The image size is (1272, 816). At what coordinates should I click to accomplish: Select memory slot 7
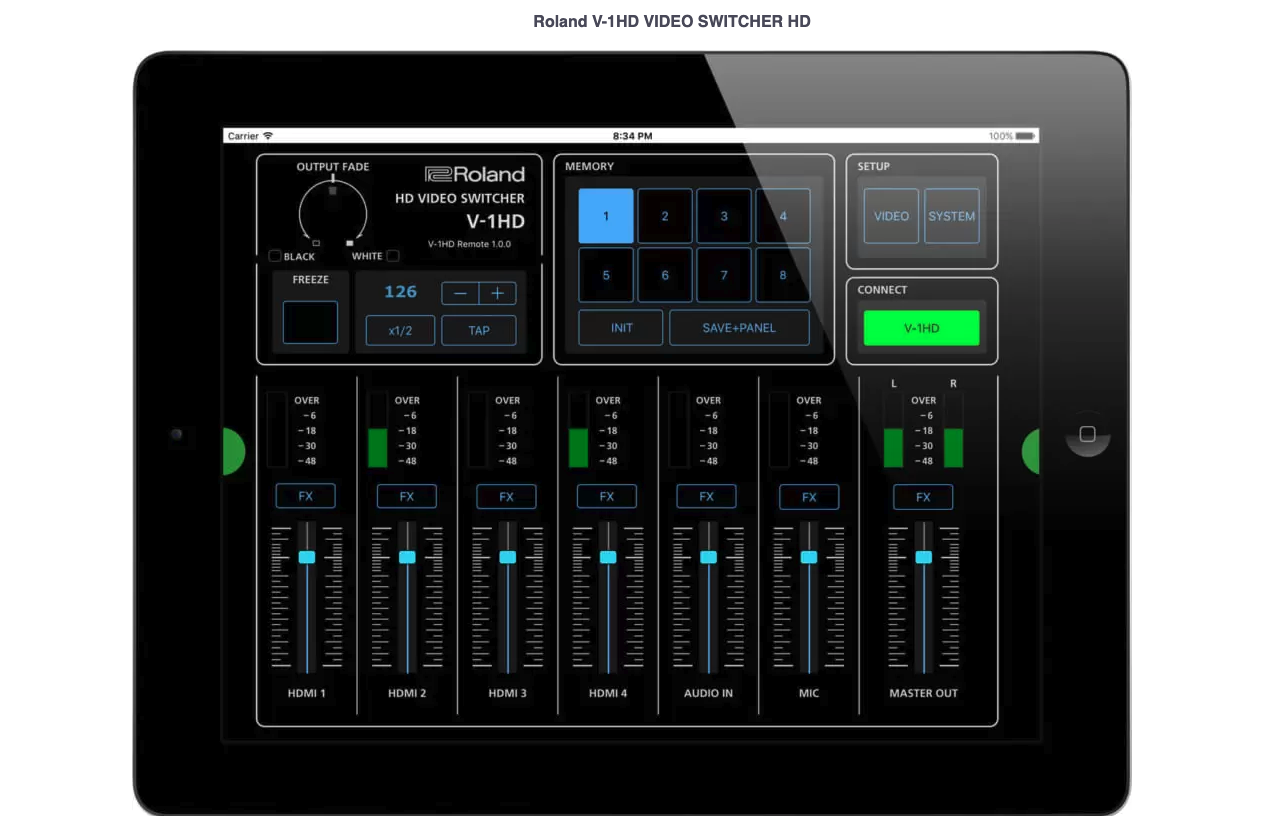(x=724, y=275)
